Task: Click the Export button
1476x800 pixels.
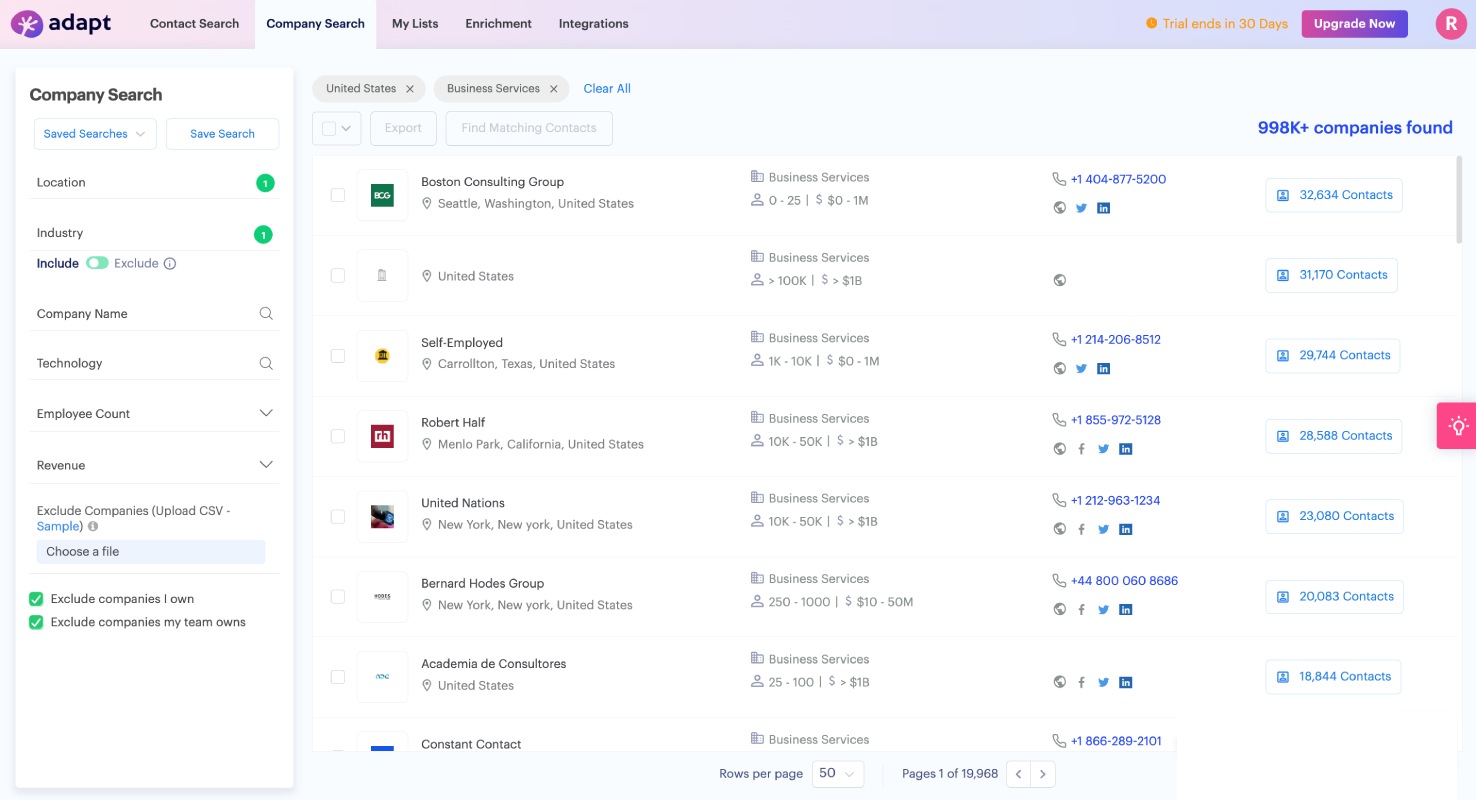Action: (x=403, y=128)
